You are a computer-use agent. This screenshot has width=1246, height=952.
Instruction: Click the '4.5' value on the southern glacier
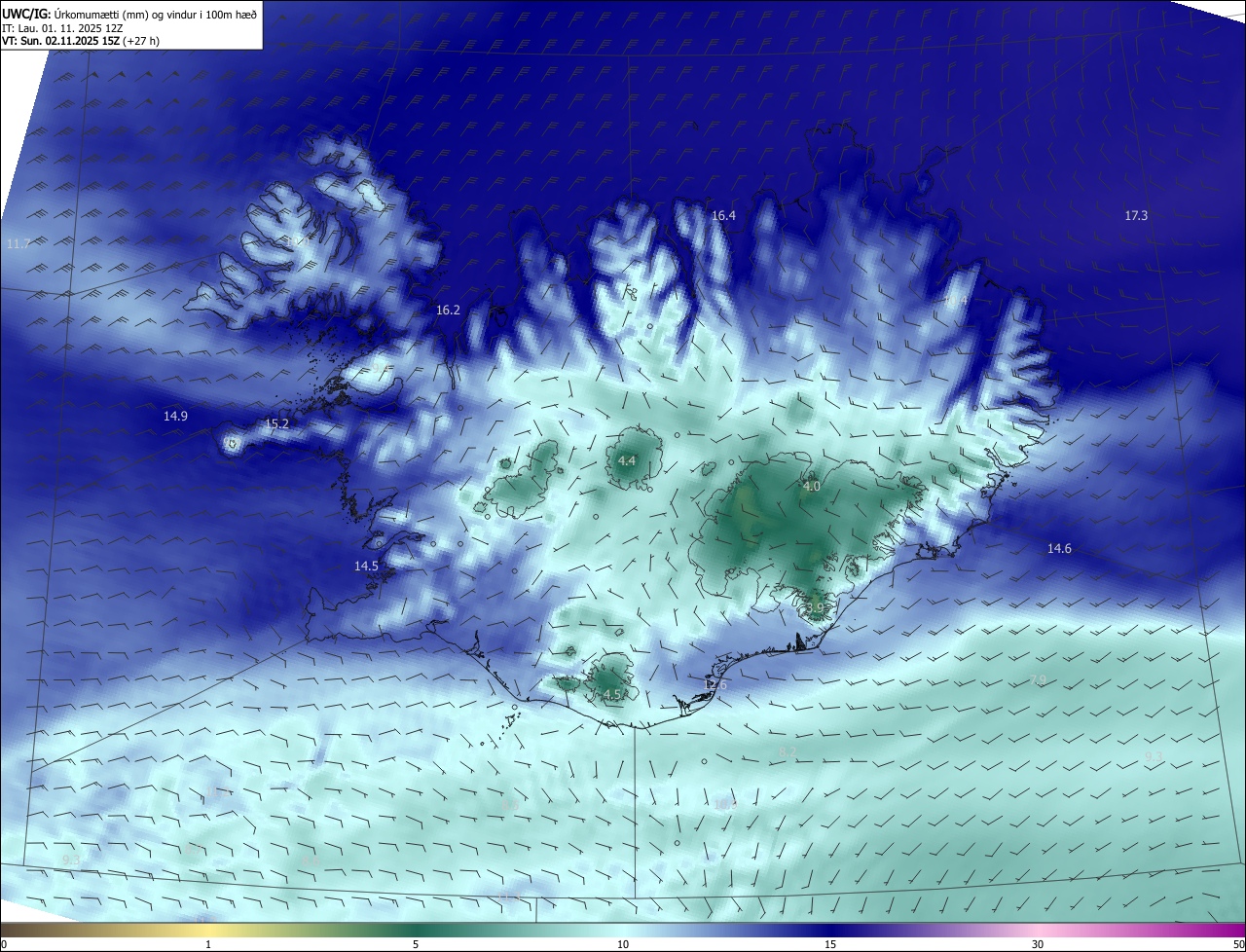tap(612, 695)
